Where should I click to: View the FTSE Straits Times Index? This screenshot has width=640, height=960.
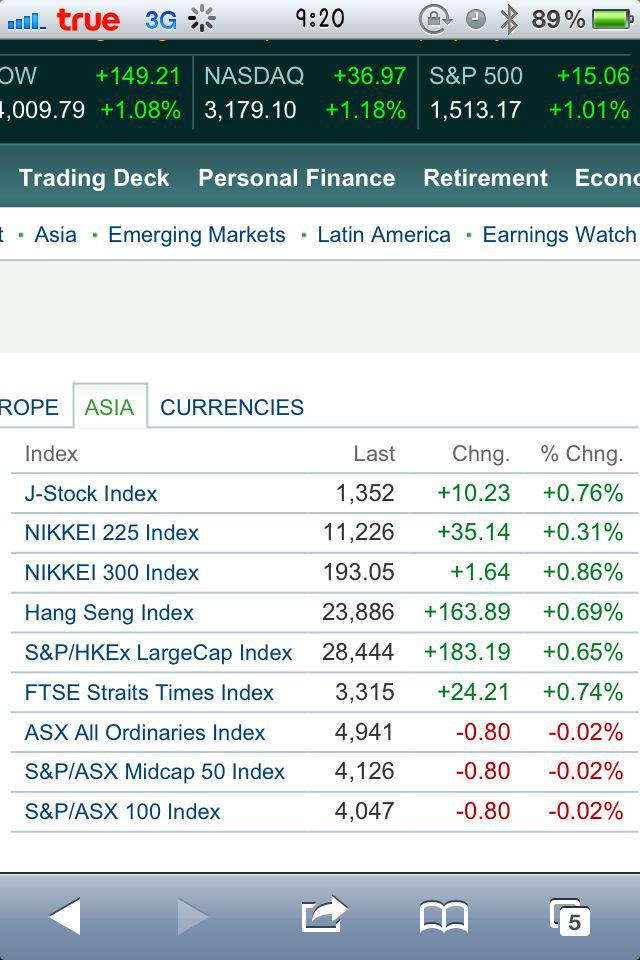(149, 692)
